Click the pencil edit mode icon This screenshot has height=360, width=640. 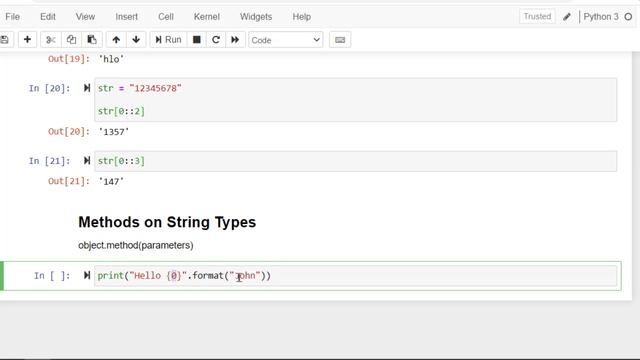567,17
